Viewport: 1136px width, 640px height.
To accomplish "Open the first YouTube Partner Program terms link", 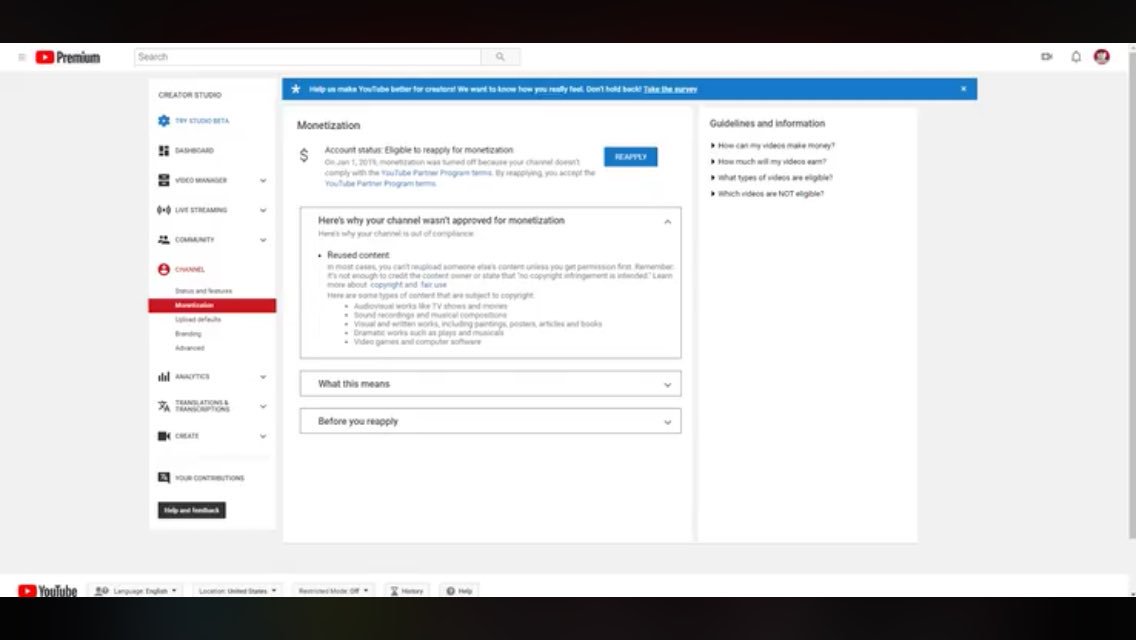I will 436,173.
